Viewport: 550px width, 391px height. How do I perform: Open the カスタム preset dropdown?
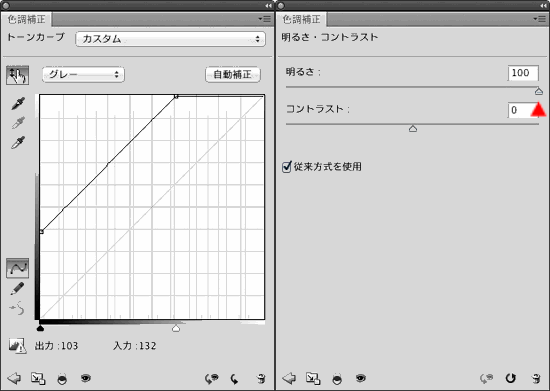click(x=170, y=39)
